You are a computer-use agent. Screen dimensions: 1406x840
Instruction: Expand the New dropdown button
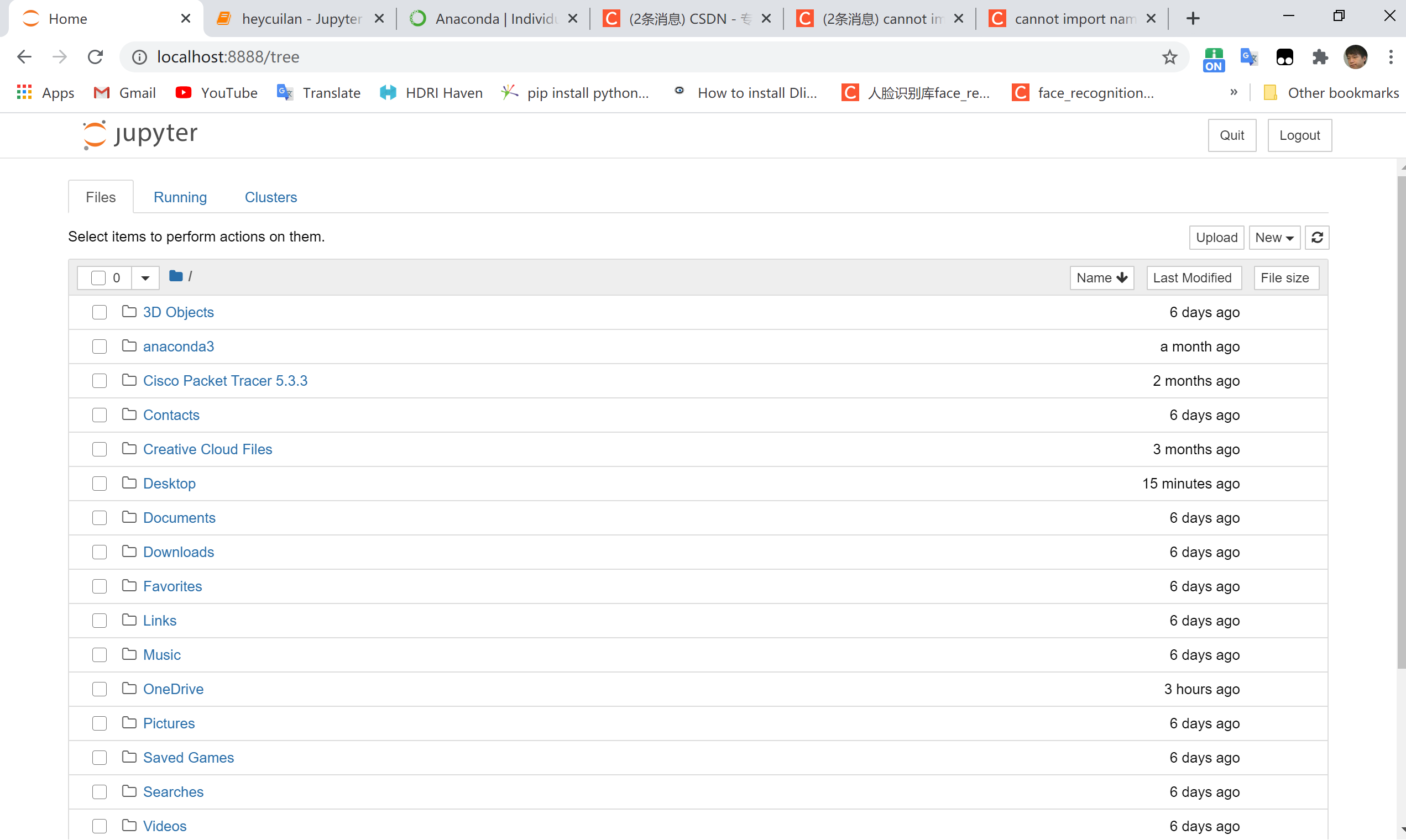[1274, 238]
